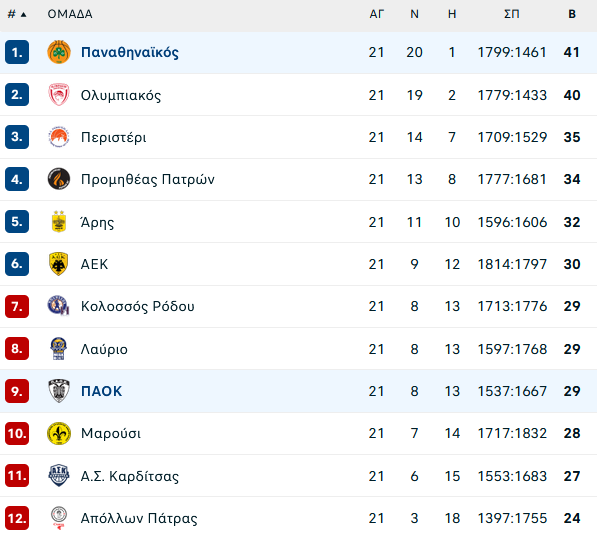Click the Προμηθέας Πατρών flame logo
Image resolution: width=597 pixels, height=538 pixels.
(59, 179)
